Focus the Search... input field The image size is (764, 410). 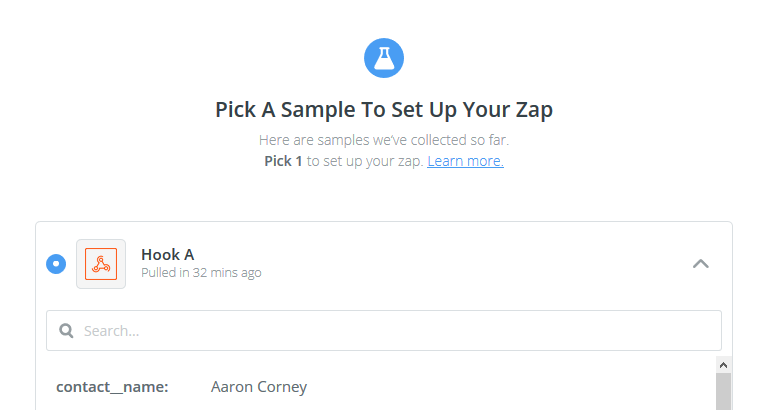(384, 331)
